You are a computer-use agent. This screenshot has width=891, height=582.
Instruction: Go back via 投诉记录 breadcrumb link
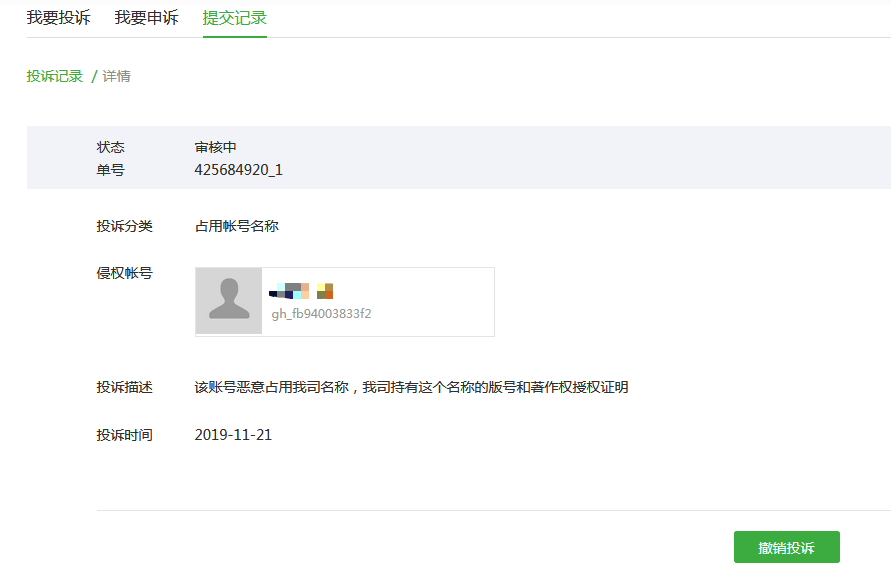(55, 76)
